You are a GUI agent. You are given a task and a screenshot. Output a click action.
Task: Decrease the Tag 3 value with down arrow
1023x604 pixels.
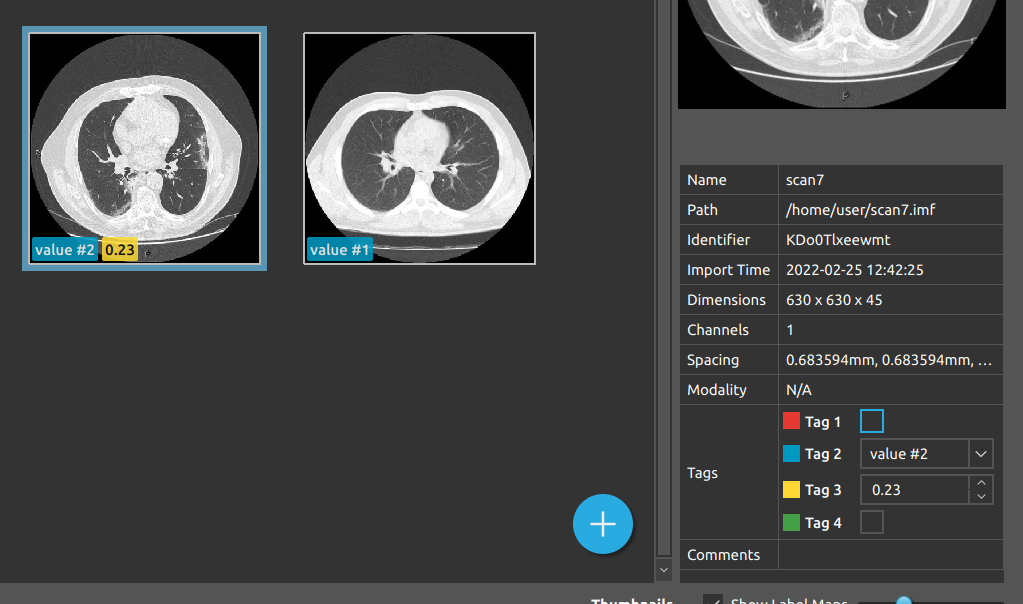[981, 497]
